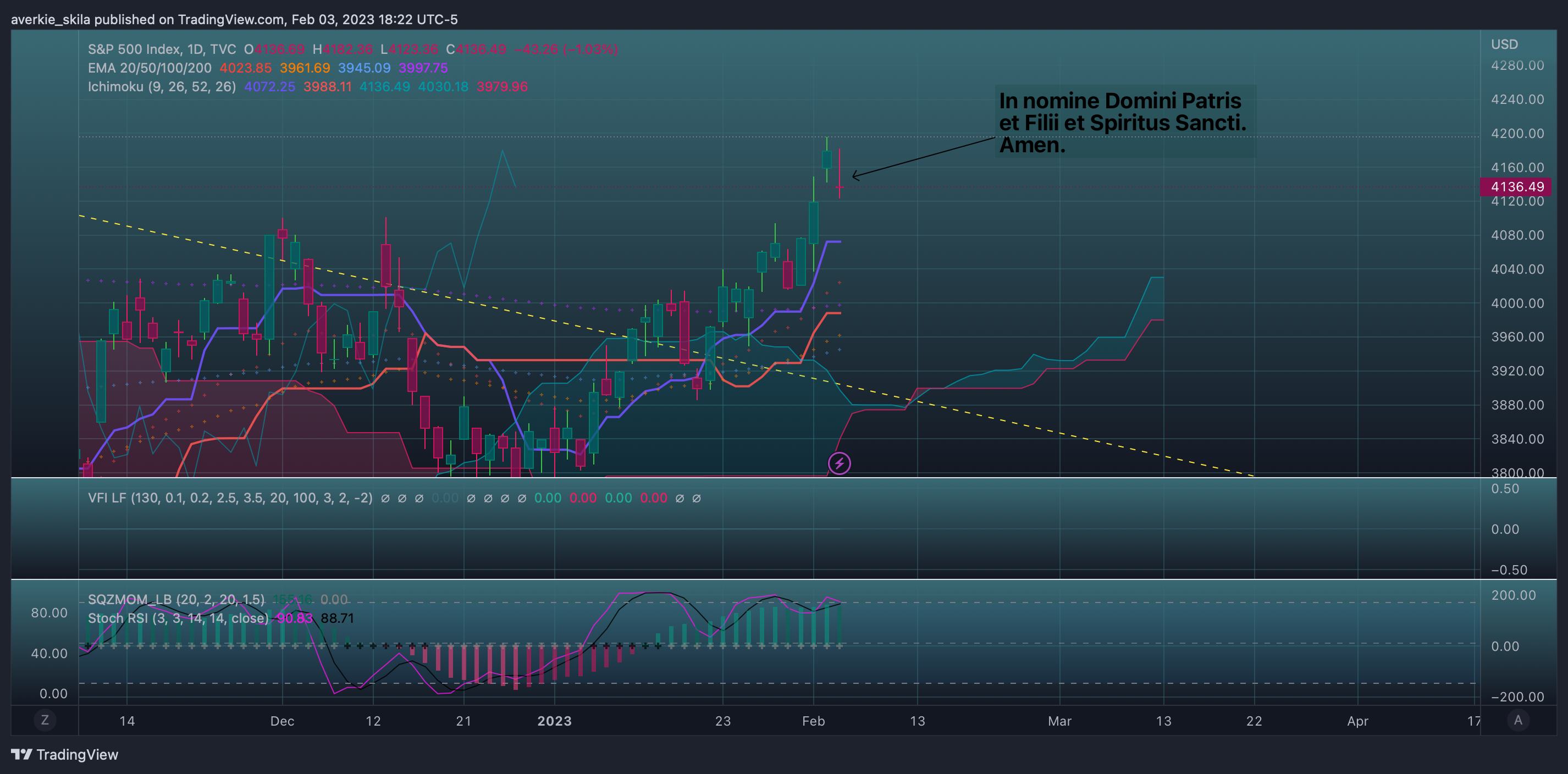Click the Dec label on time axis
Image resolution: width=1568 pixels, height=774 pixels.
coord(282,721)
